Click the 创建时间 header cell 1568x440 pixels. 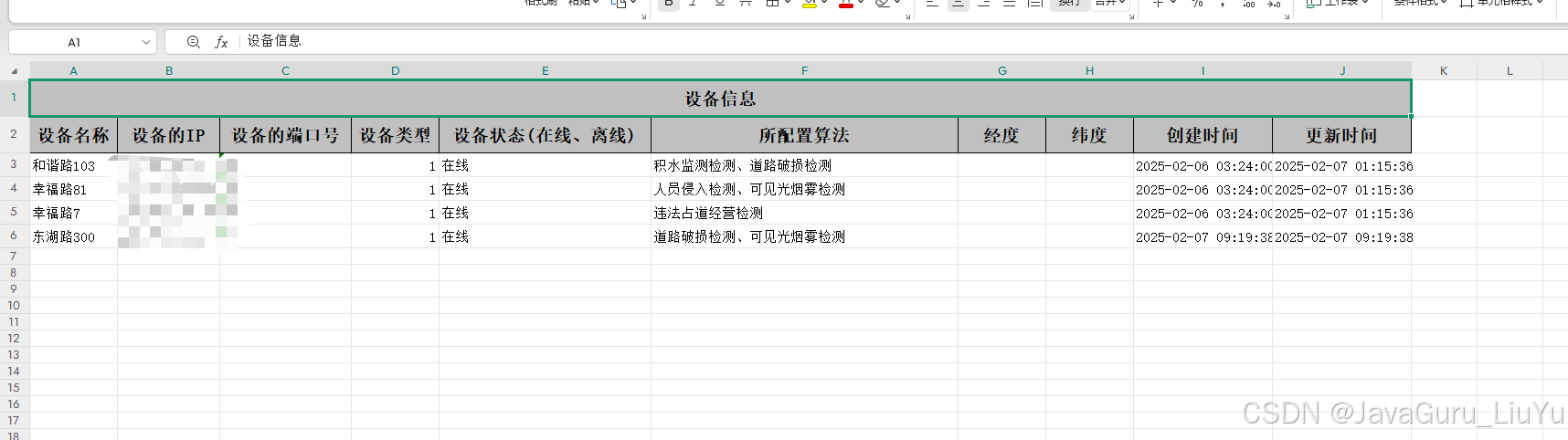(1202, 135)
